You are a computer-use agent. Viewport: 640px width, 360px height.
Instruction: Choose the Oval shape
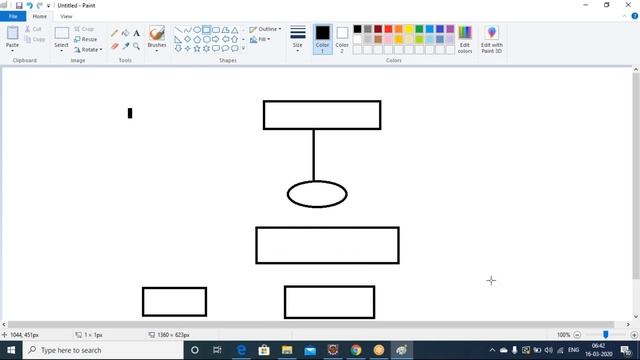click(197, 30)
